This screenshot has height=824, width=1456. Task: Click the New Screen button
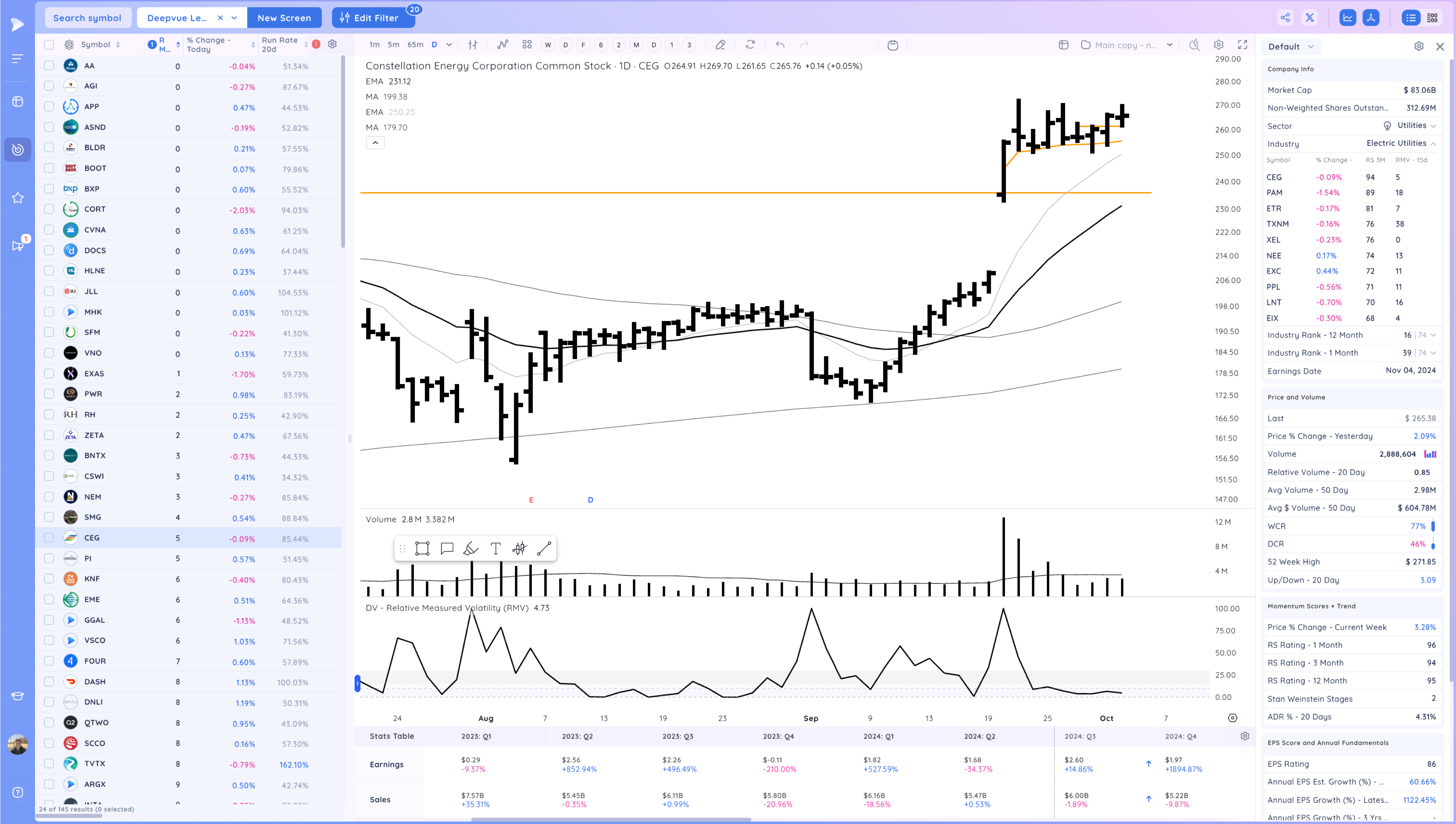[284, 17]
